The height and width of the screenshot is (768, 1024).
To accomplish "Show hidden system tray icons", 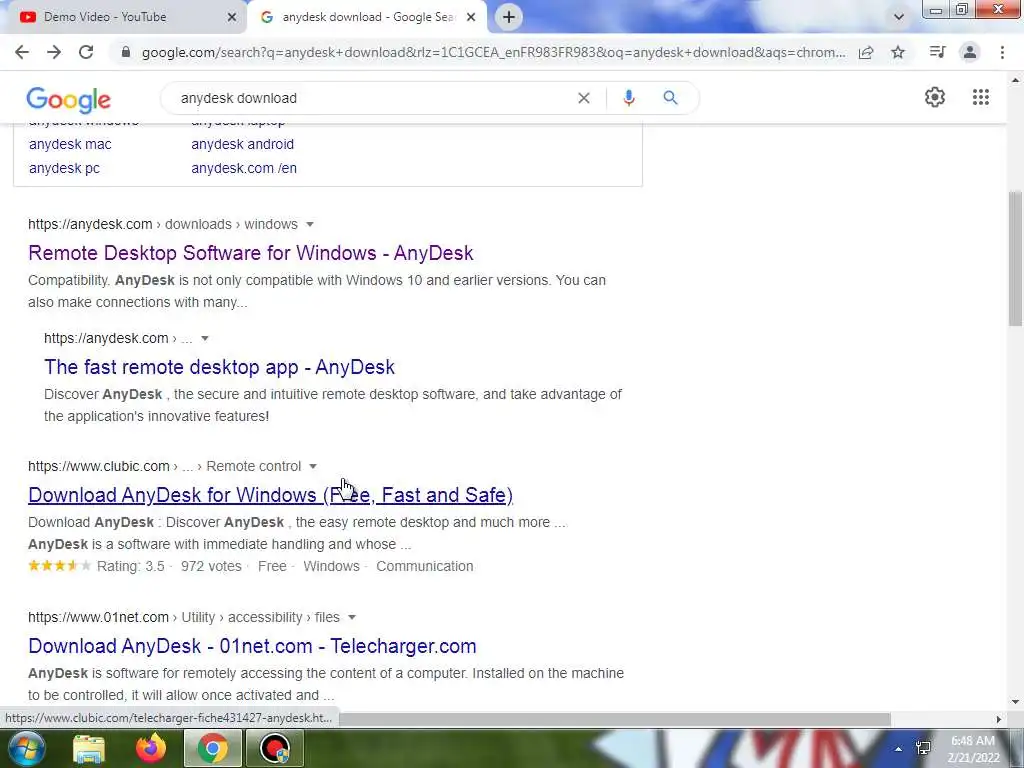I will [899, 749].
